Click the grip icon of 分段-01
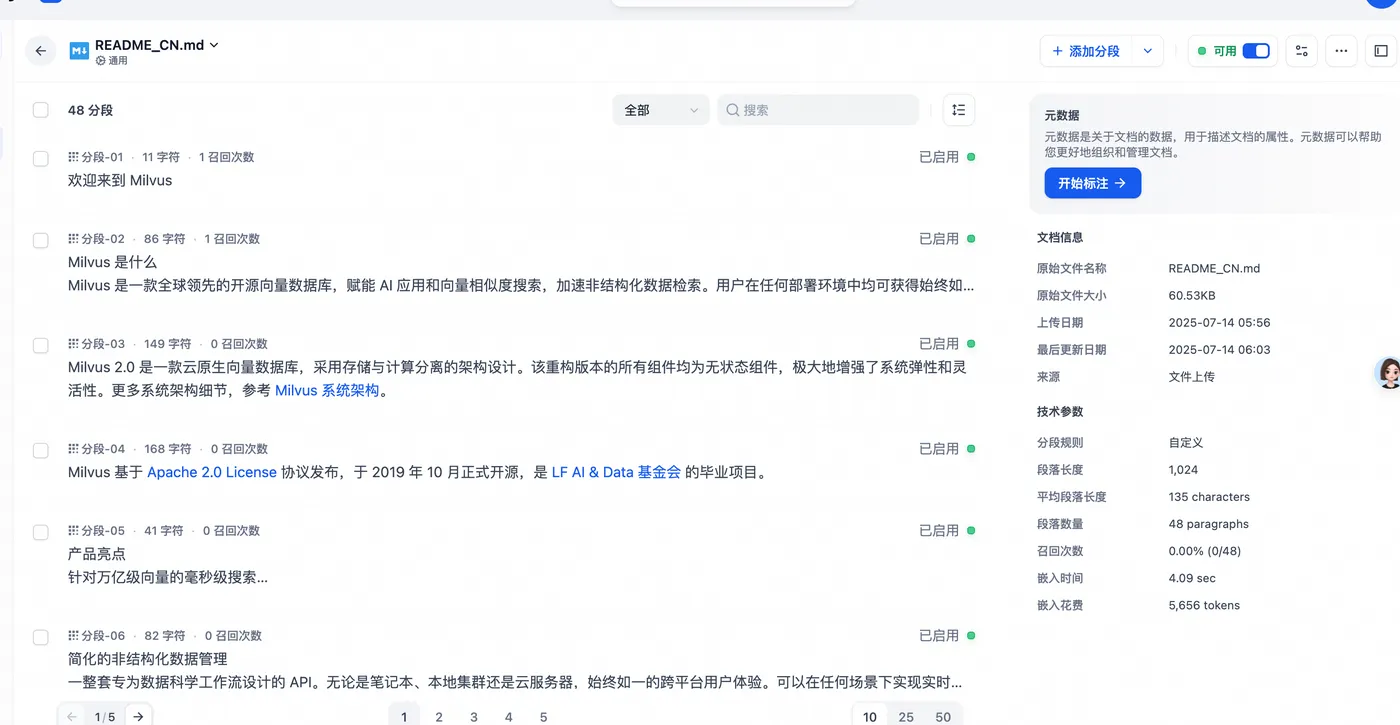1400x725 pixels. (x=73, y=157)
